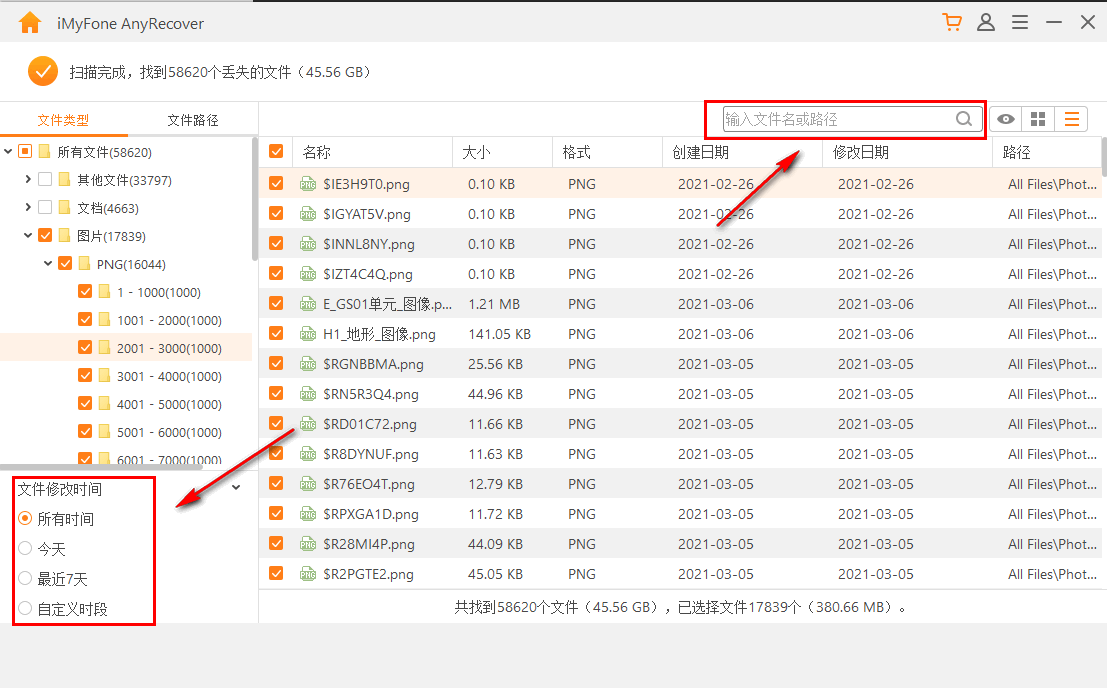The image size is (1107, 688).
Task: Open the hamburger menu icon
Action: tap(1019, 23)
